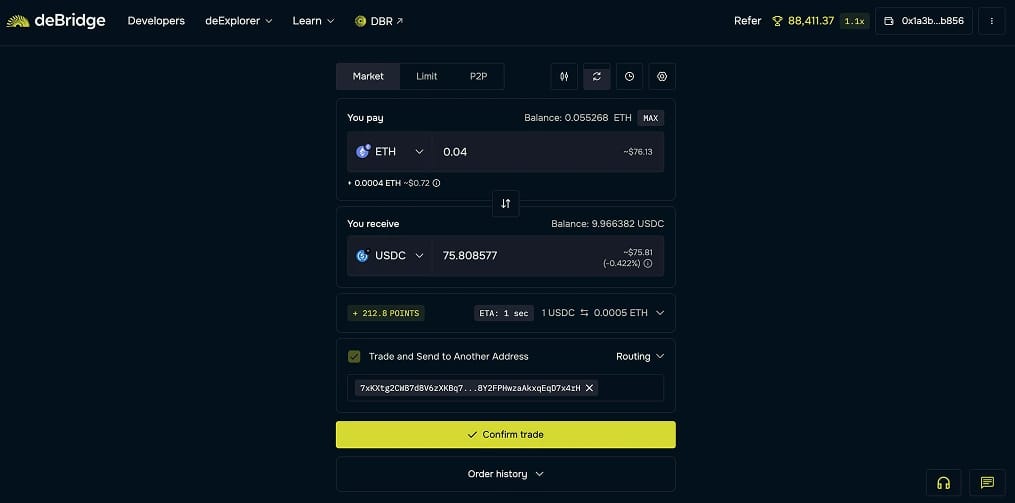This screenshot has height=503, width=1015.
Task: Open the trade settings gear icon
Action: [x=662, y=76]
